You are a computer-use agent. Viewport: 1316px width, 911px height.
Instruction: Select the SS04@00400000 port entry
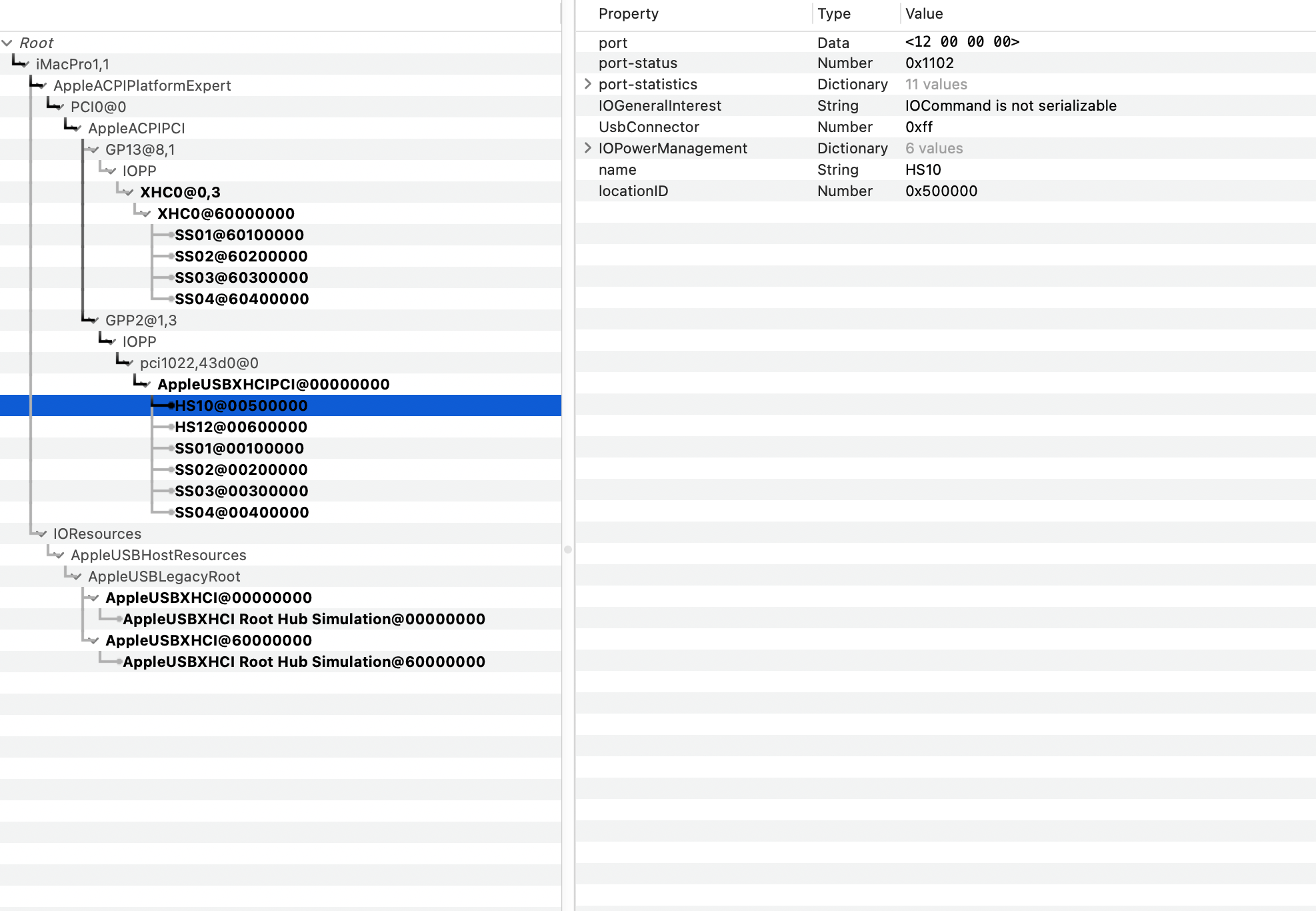tap(241, 512)
